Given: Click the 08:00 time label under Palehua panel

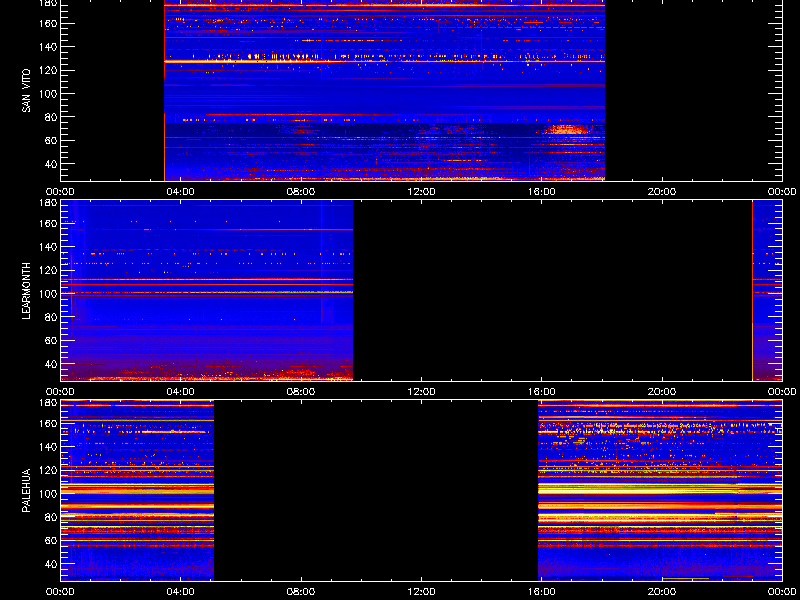Looking at the screenshot, I should pyautogui.click(x=301, y=592).
